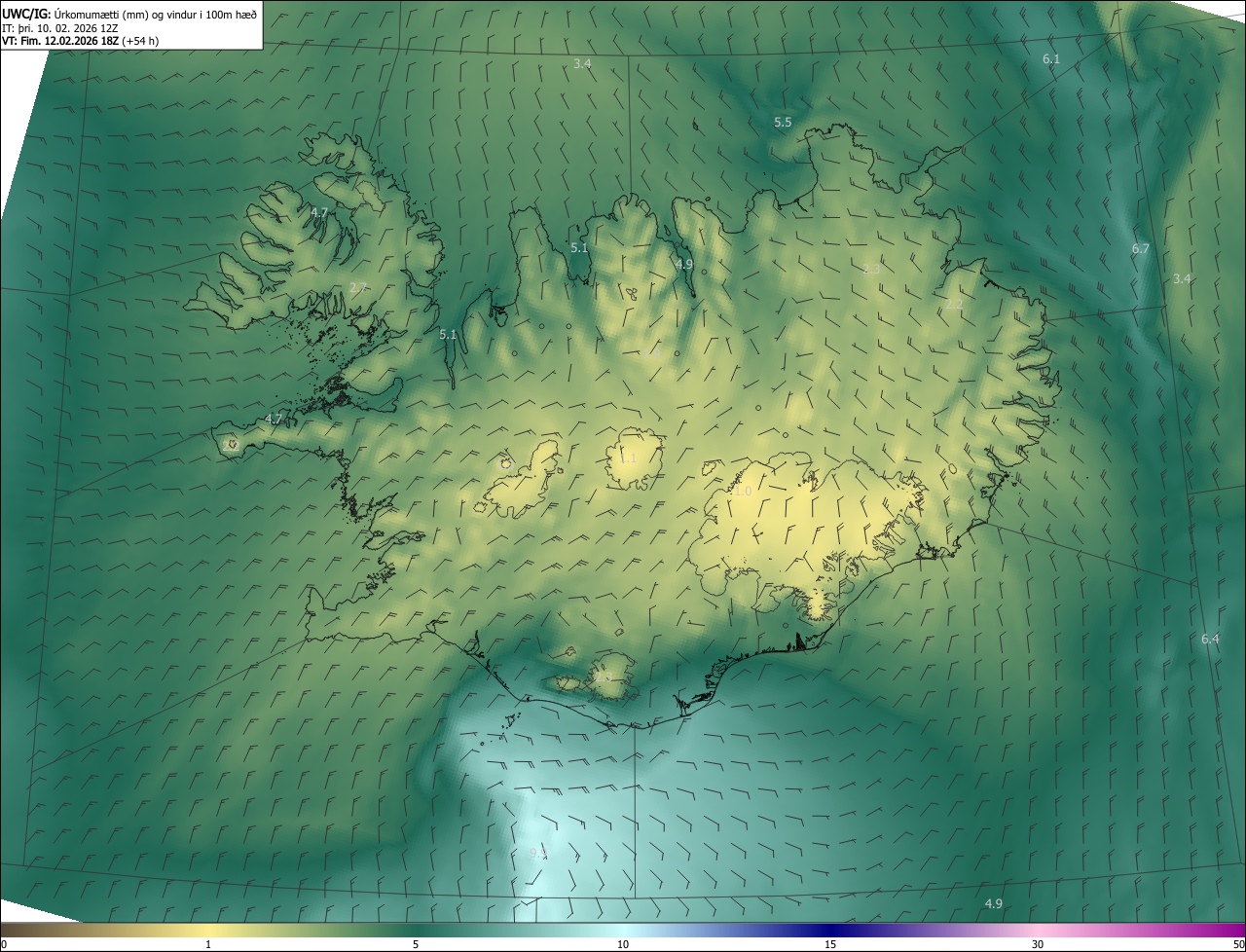The height and width of the screenshot is (952, 1246).
Task: Click the 4.9 value in the northern fjord
Action: (x=684, y=264)
